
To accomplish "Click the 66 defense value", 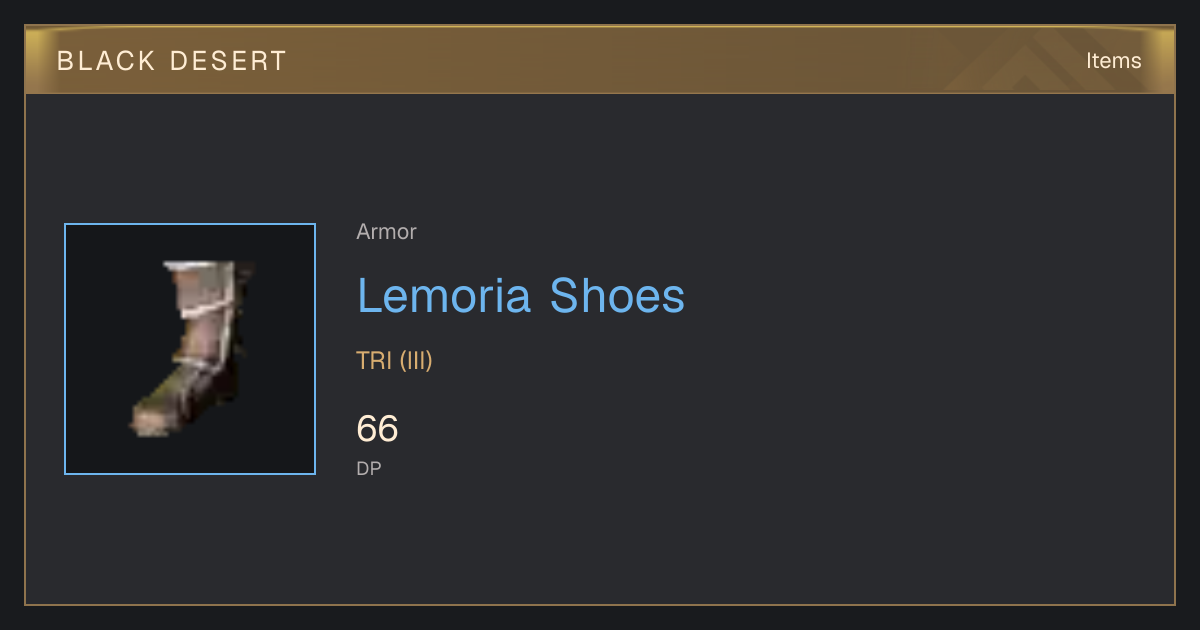I will 377,429.
